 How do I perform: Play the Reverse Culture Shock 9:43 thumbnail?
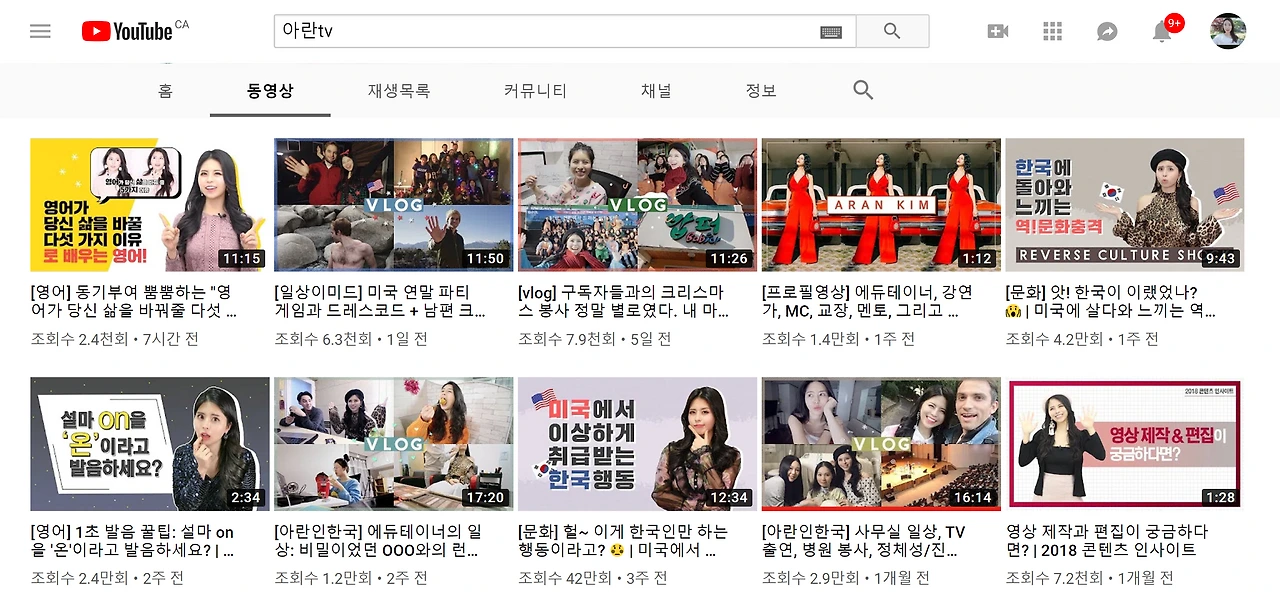1125,205
